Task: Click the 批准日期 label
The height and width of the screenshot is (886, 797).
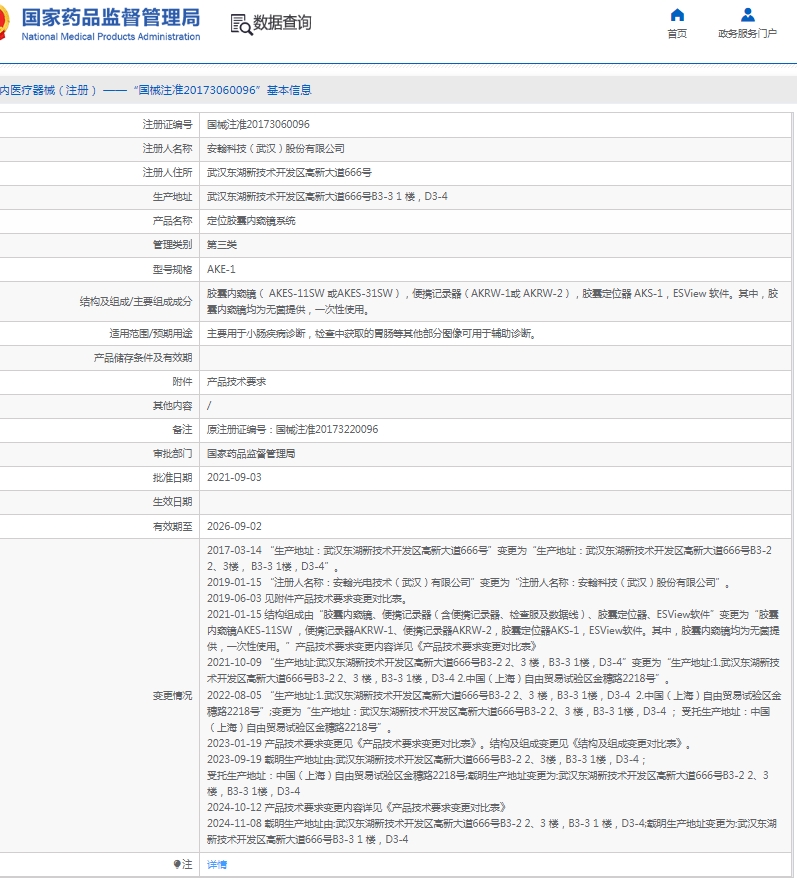Action: coord(172,477)
